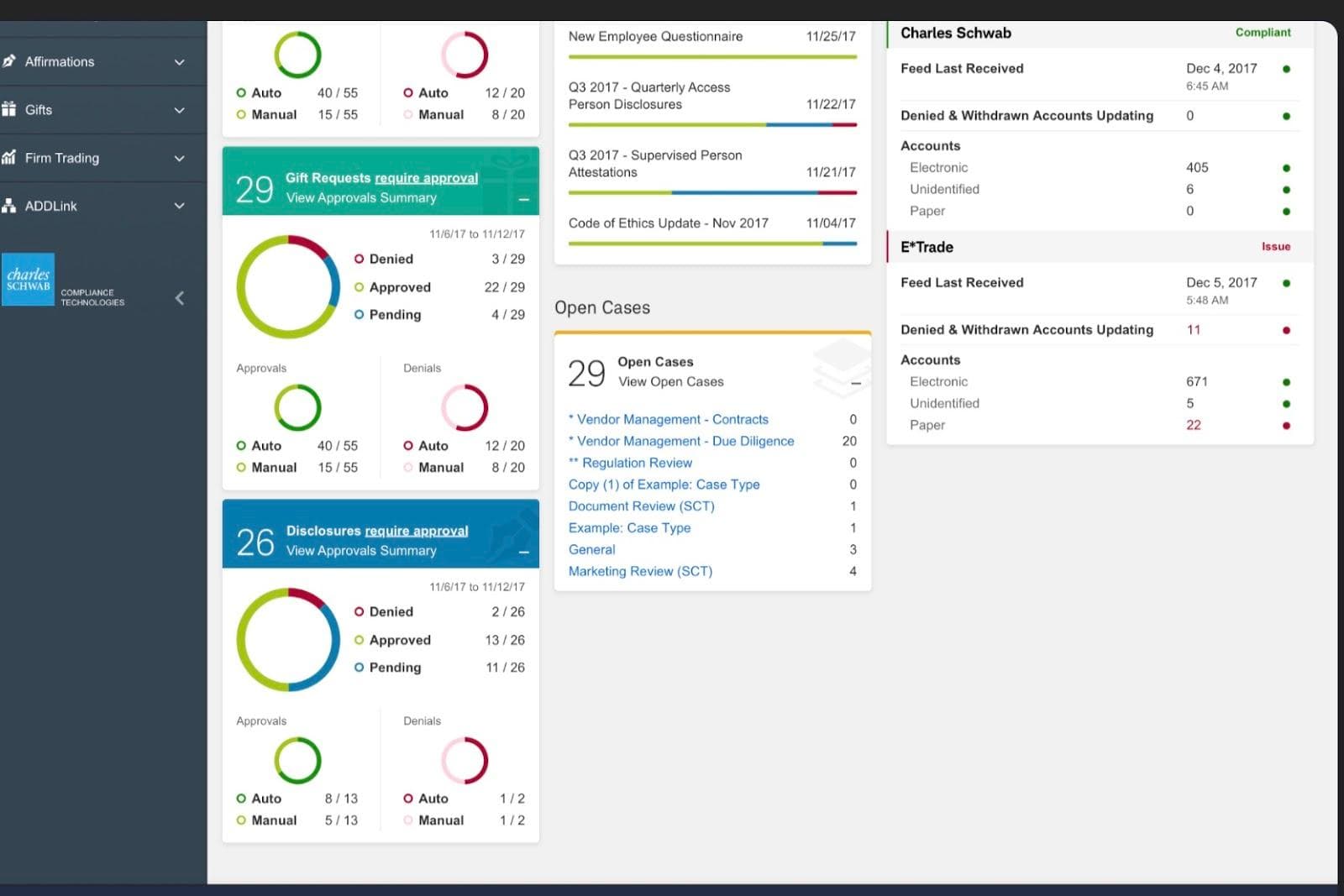This screenshot has height=896, width=1344.
Task: Expand the Gifts menu chevron
Action: (179, 110)
